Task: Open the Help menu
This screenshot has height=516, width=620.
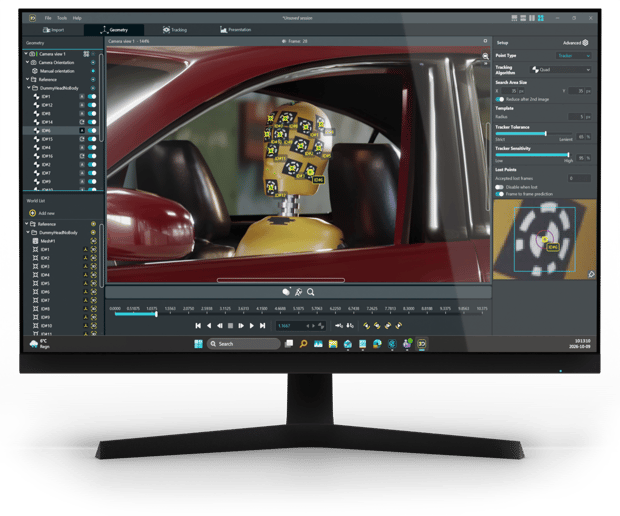Action: click(77, 18)
